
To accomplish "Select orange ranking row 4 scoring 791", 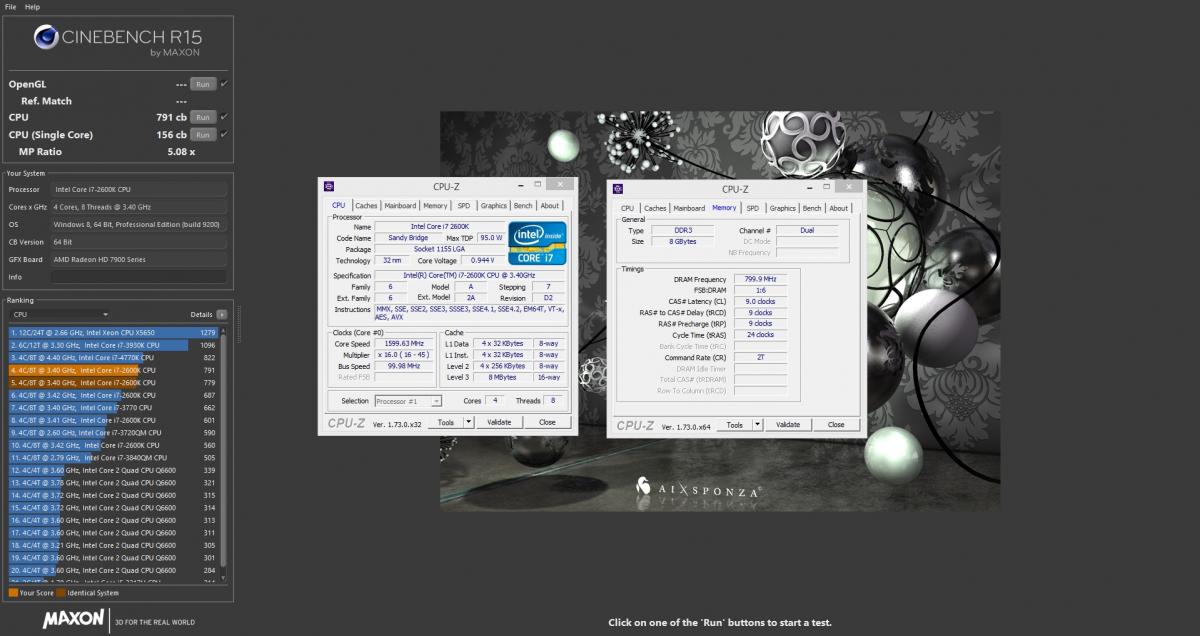I will (113, 370).
